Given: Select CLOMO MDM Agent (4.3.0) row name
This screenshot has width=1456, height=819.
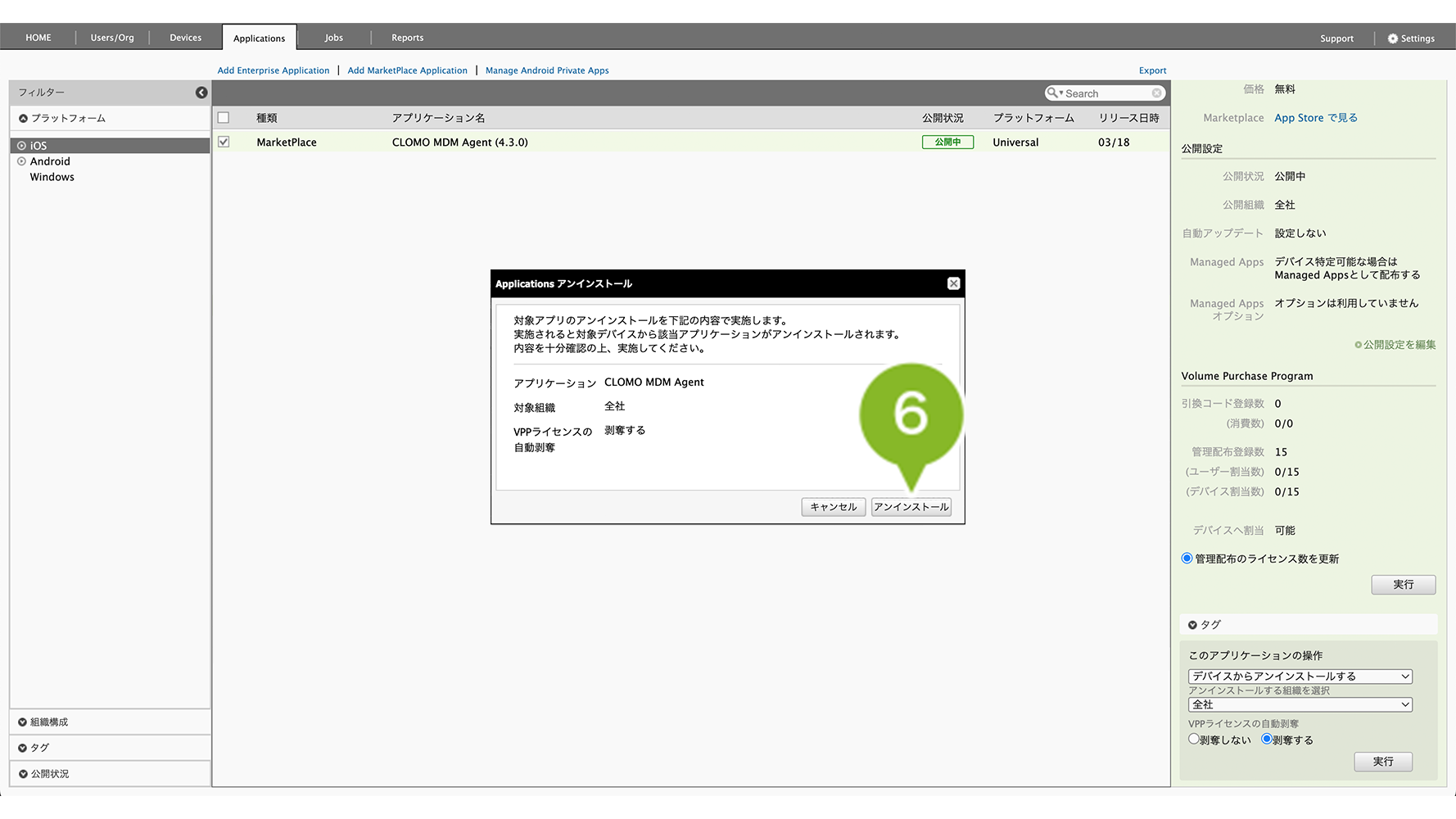Looking at the screenshot, I should (x=460, y=142).
